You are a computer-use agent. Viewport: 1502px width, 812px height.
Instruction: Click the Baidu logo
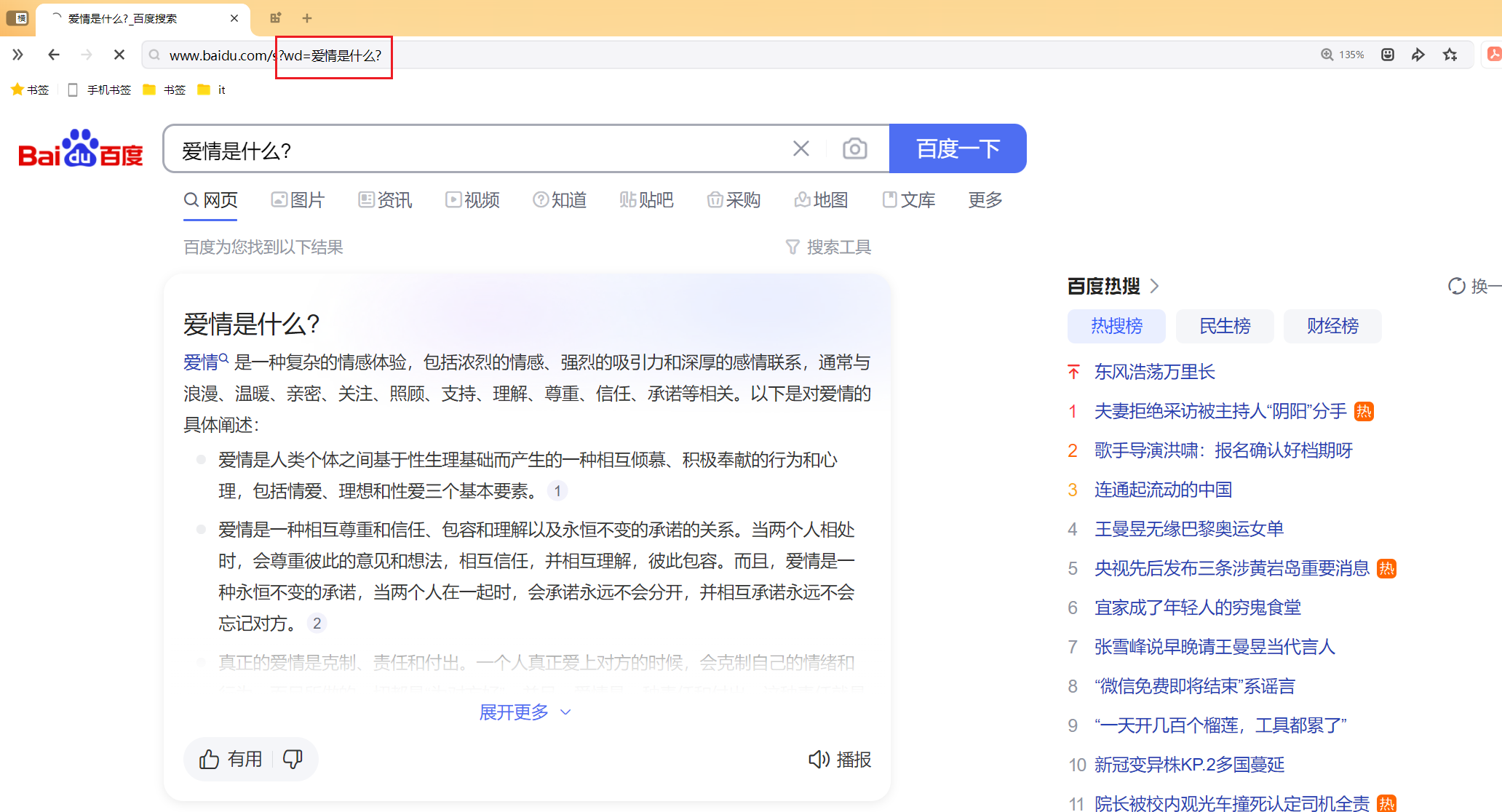(80, 149)
